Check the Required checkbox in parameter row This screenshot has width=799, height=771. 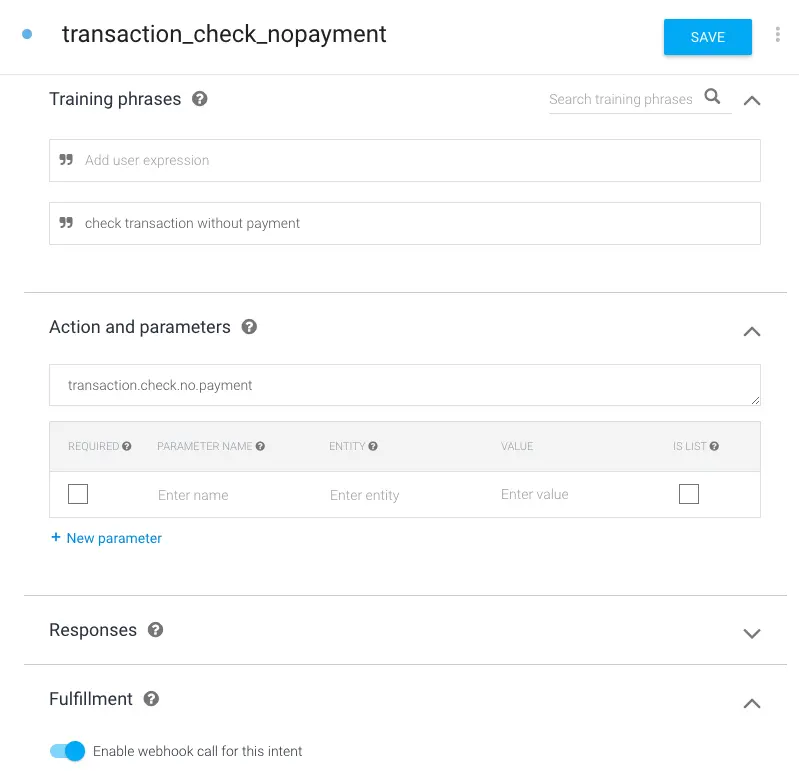coord(78,494)
